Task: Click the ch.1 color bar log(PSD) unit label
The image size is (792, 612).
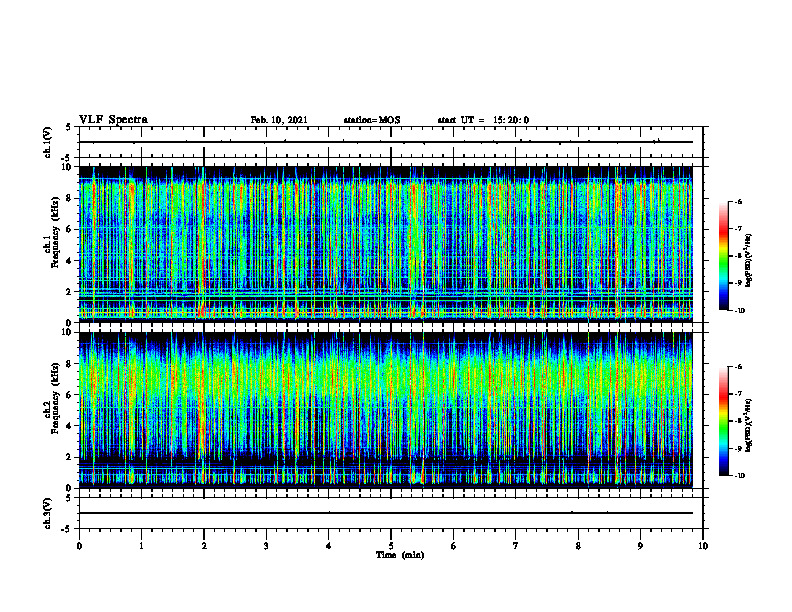Action: point(750,261)
